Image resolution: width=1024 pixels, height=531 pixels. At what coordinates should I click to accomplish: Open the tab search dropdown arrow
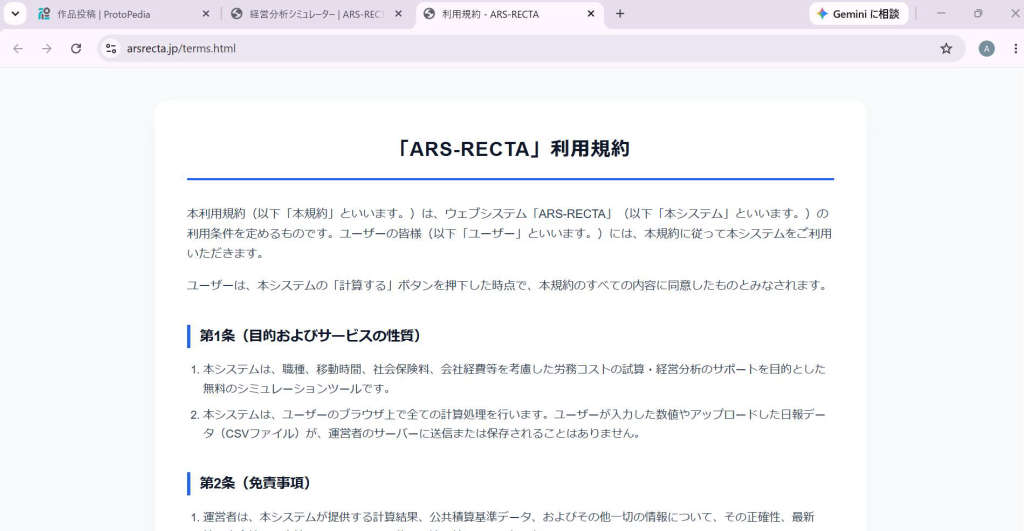click(x=14, y=14)
